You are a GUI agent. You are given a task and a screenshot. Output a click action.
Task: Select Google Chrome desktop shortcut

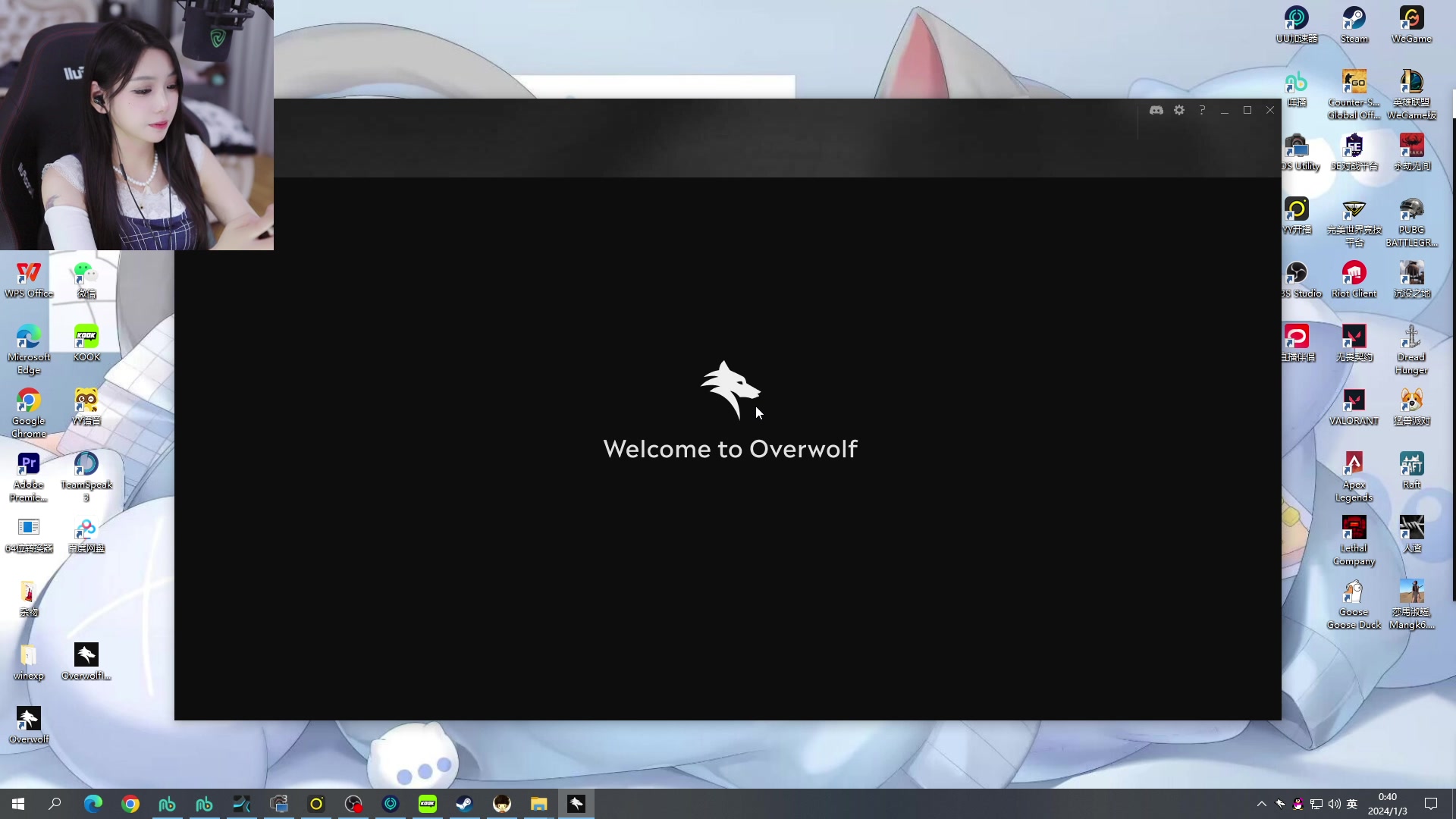(x=29, y=413)
